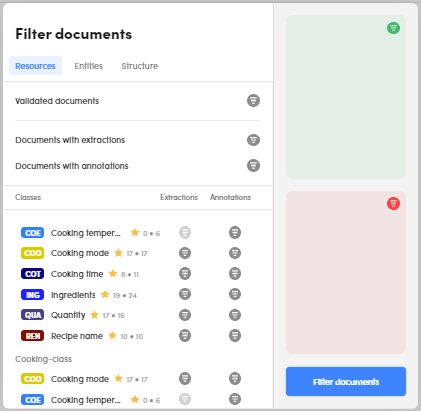This screenshot has width=421, height=411.
Task: Select the REN Recipe name class badge
Action: coord(33,336)
